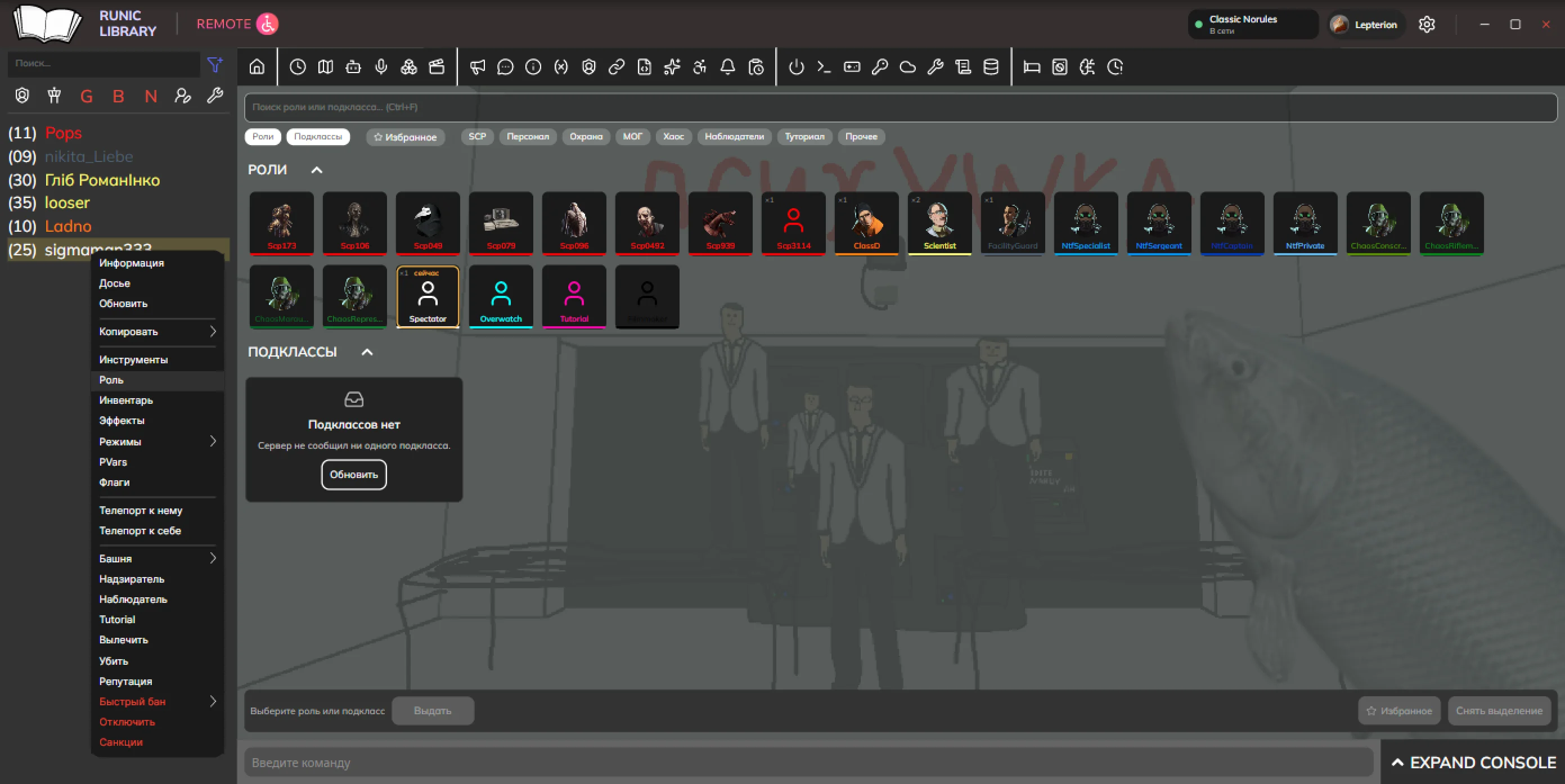Image resolution: width=1565 pixels, height=784 pixels.
Task: Expand the Копировать submenu
Action: click(x=158, y=332)
